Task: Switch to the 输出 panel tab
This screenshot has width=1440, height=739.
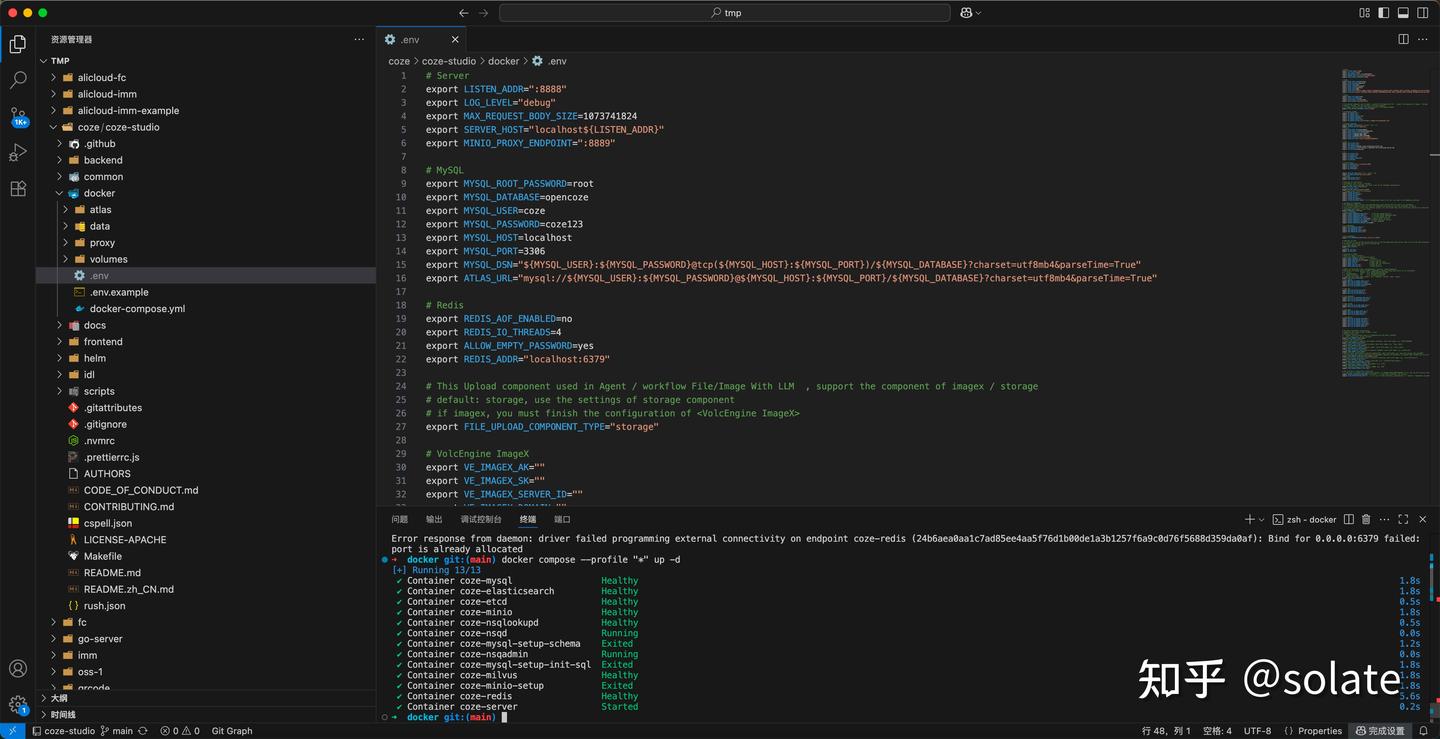Action: (434, 519)
